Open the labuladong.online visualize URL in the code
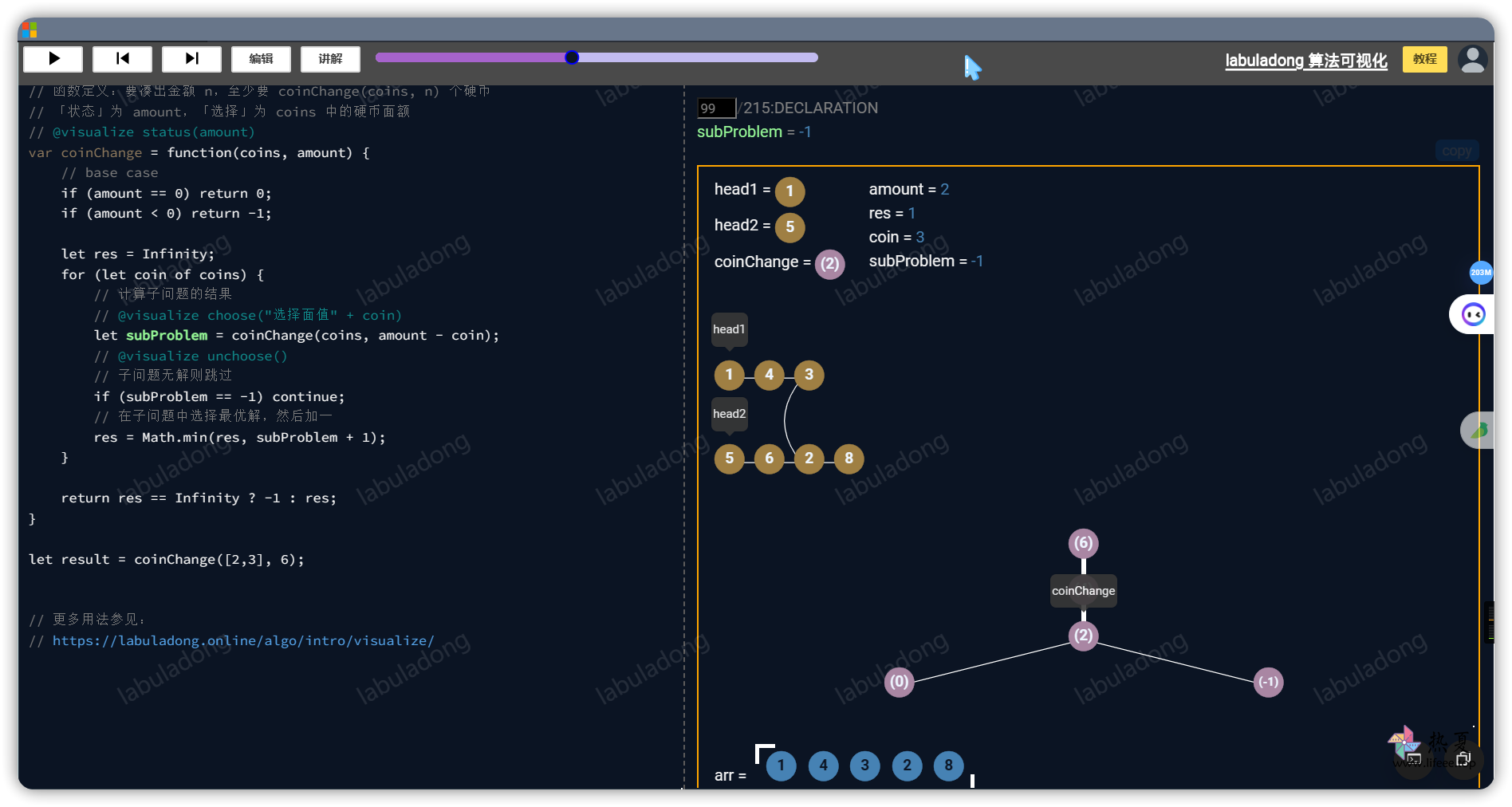The height and width of the screenshot is (807, 1512). click(243, 640)
